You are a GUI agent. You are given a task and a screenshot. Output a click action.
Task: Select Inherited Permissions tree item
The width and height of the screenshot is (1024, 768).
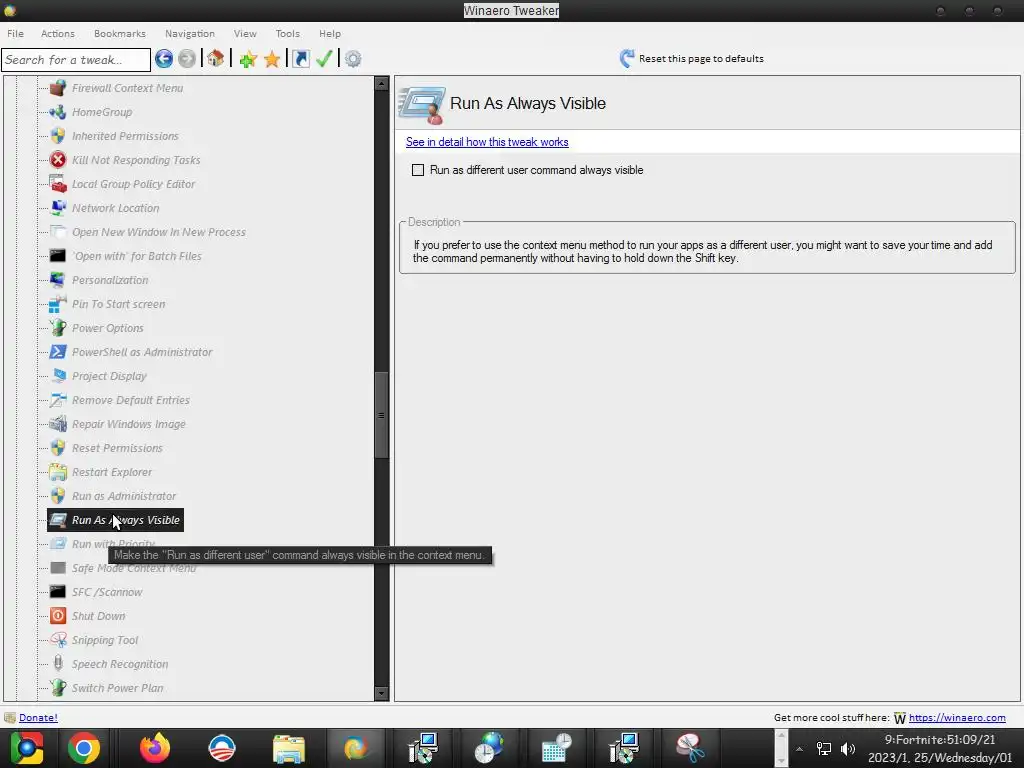click(125, 136)
